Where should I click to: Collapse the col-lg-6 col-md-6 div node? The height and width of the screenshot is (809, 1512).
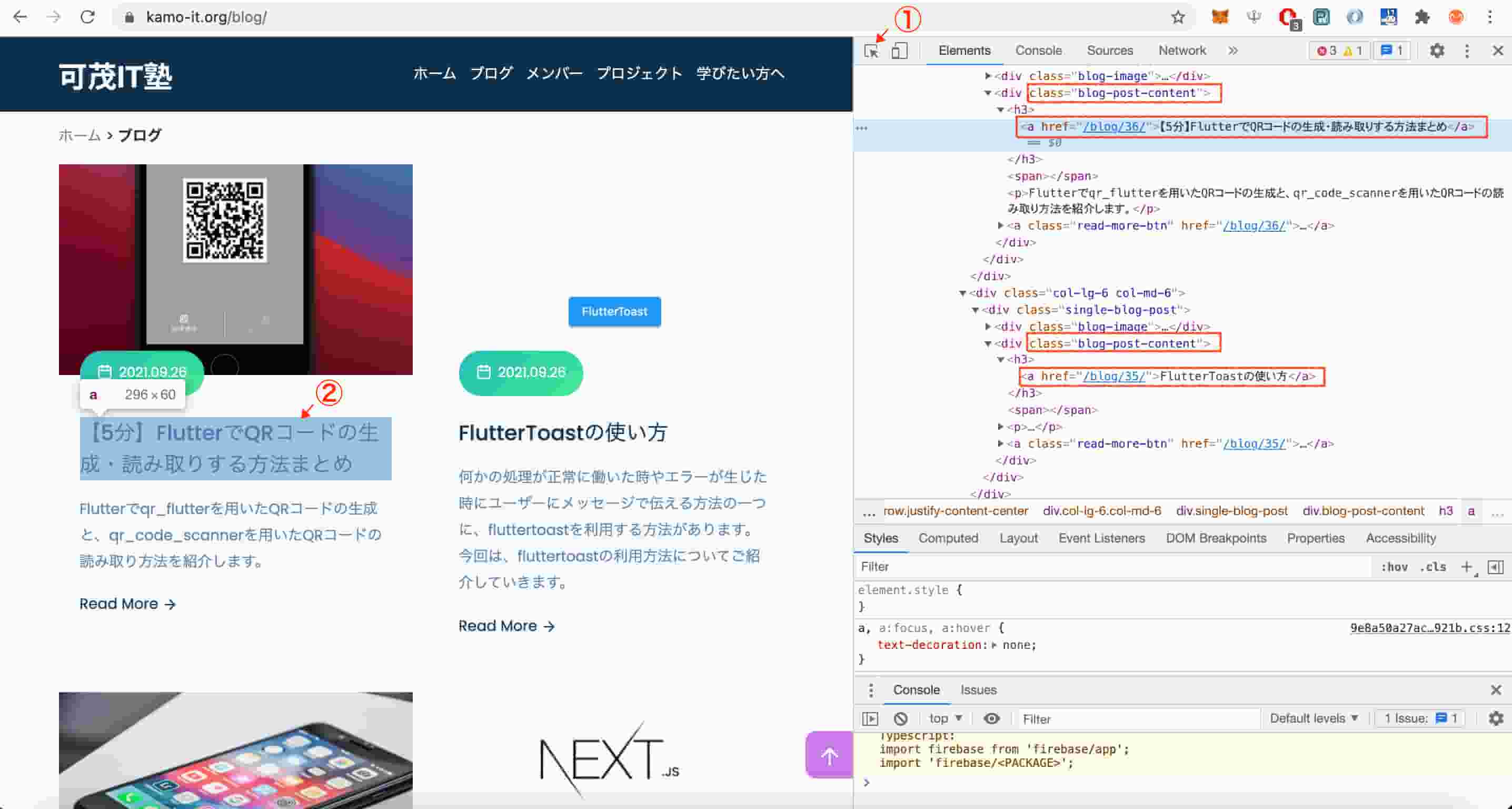(962, 293)
